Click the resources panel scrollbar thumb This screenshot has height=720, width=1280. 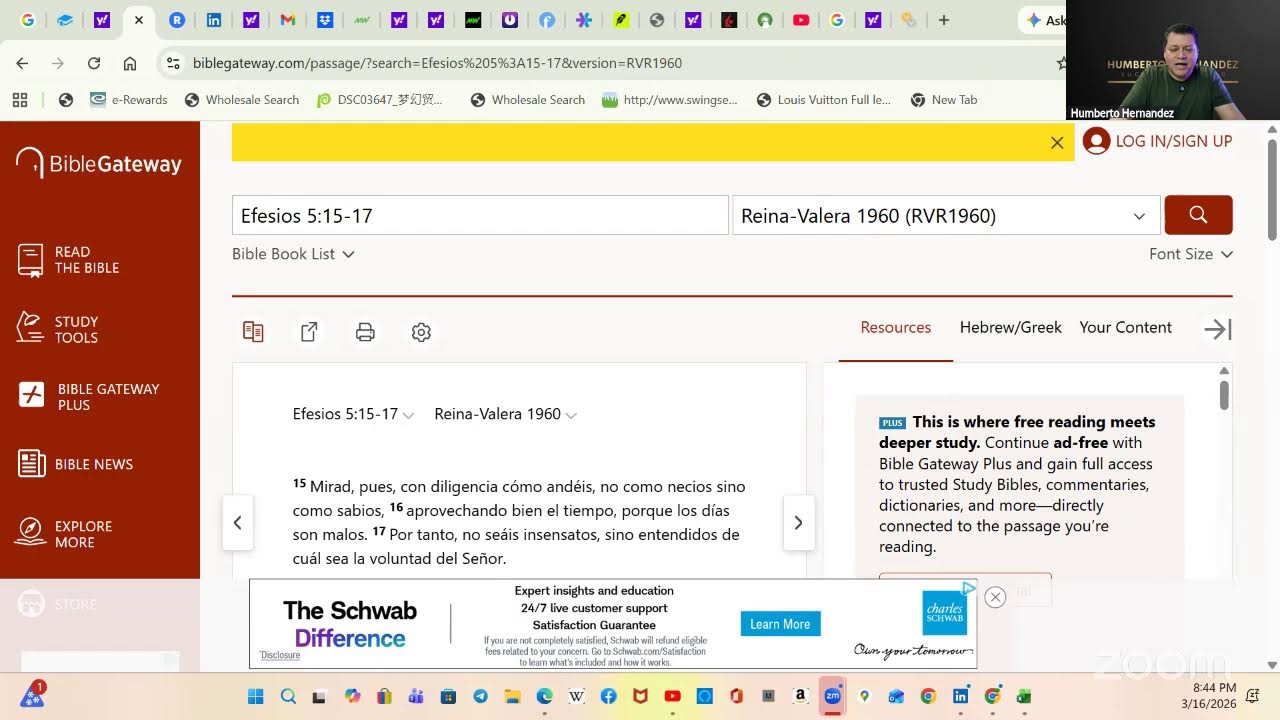1224,394
